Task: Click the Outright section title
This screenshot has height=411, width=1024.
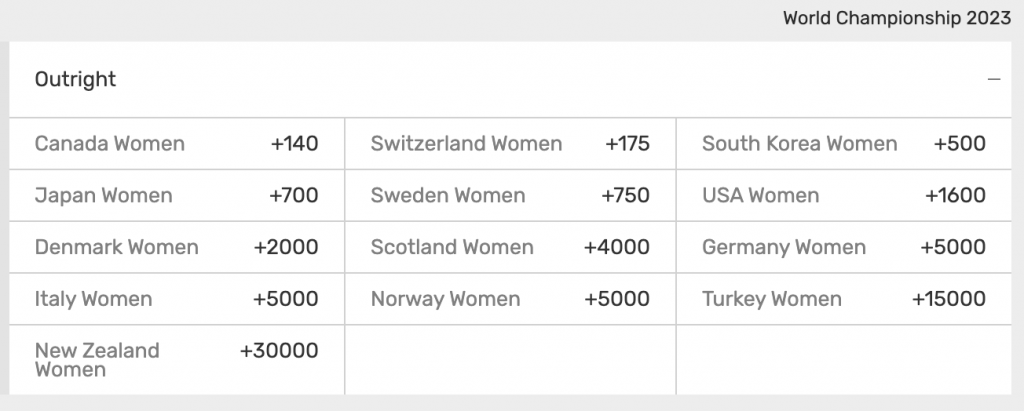Action: pyautogui.click(x=75, y=79)
